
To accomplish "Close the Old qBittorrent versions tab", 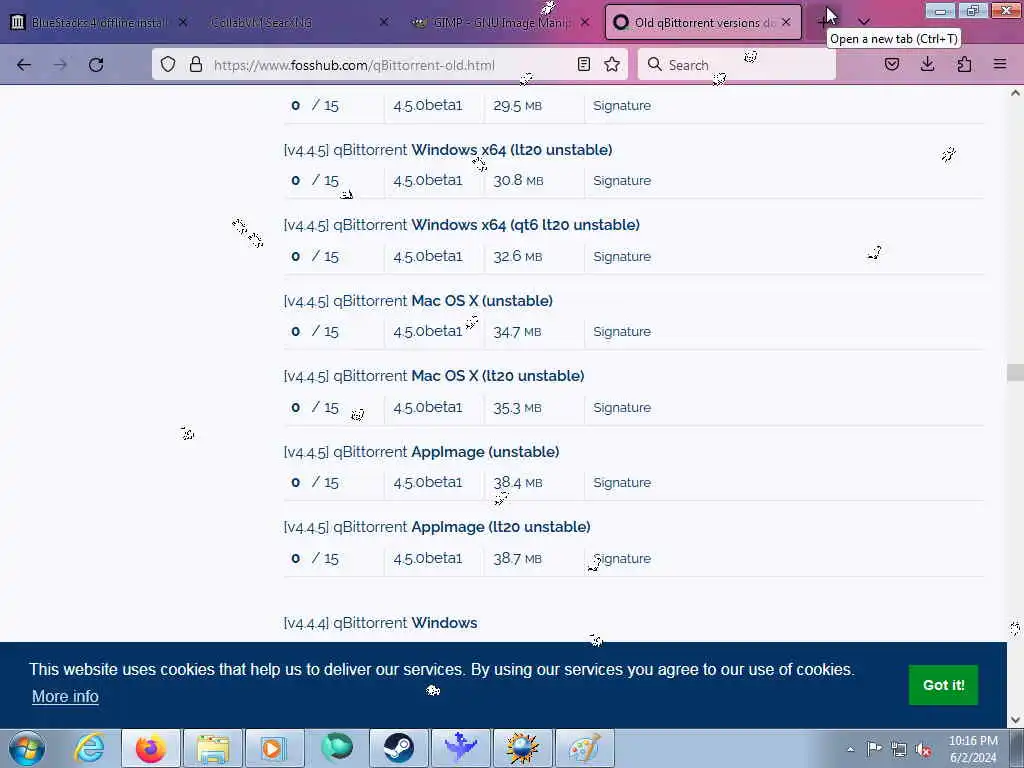I will tap(786, 22).
